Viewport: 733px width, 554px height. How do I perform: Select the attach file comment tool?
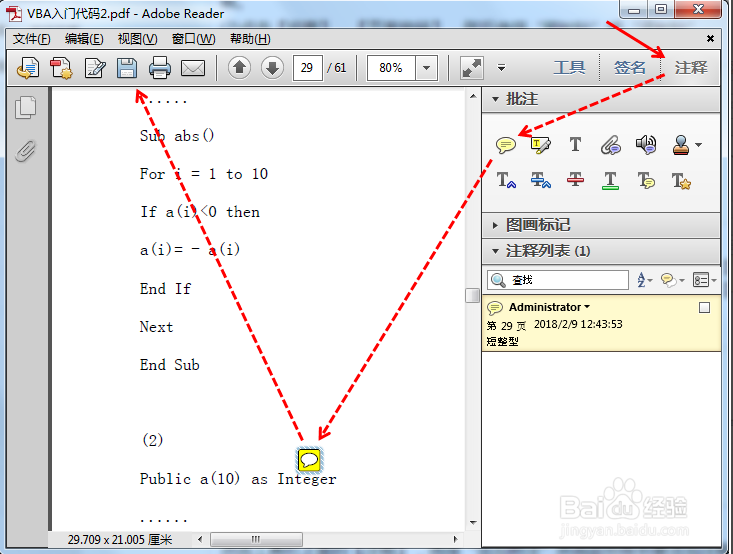(x=611, y=145)
